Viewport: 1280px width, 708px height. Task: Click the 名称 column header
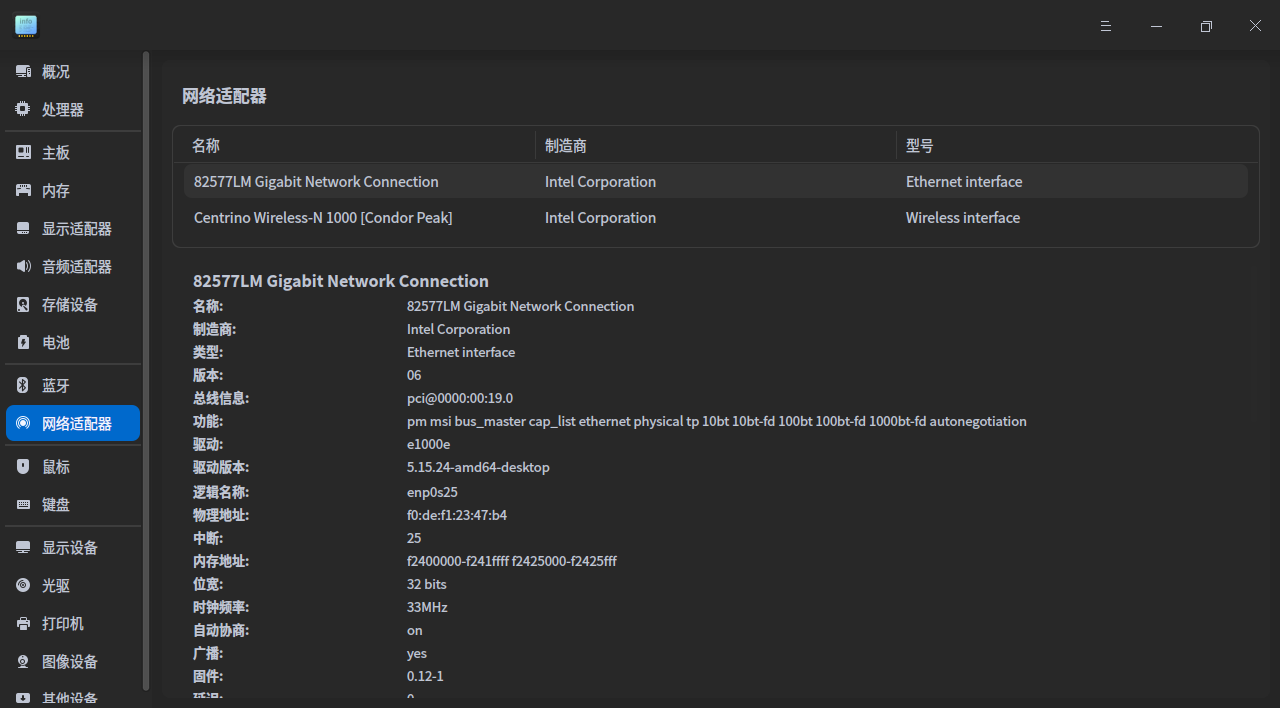pos(206,146)
